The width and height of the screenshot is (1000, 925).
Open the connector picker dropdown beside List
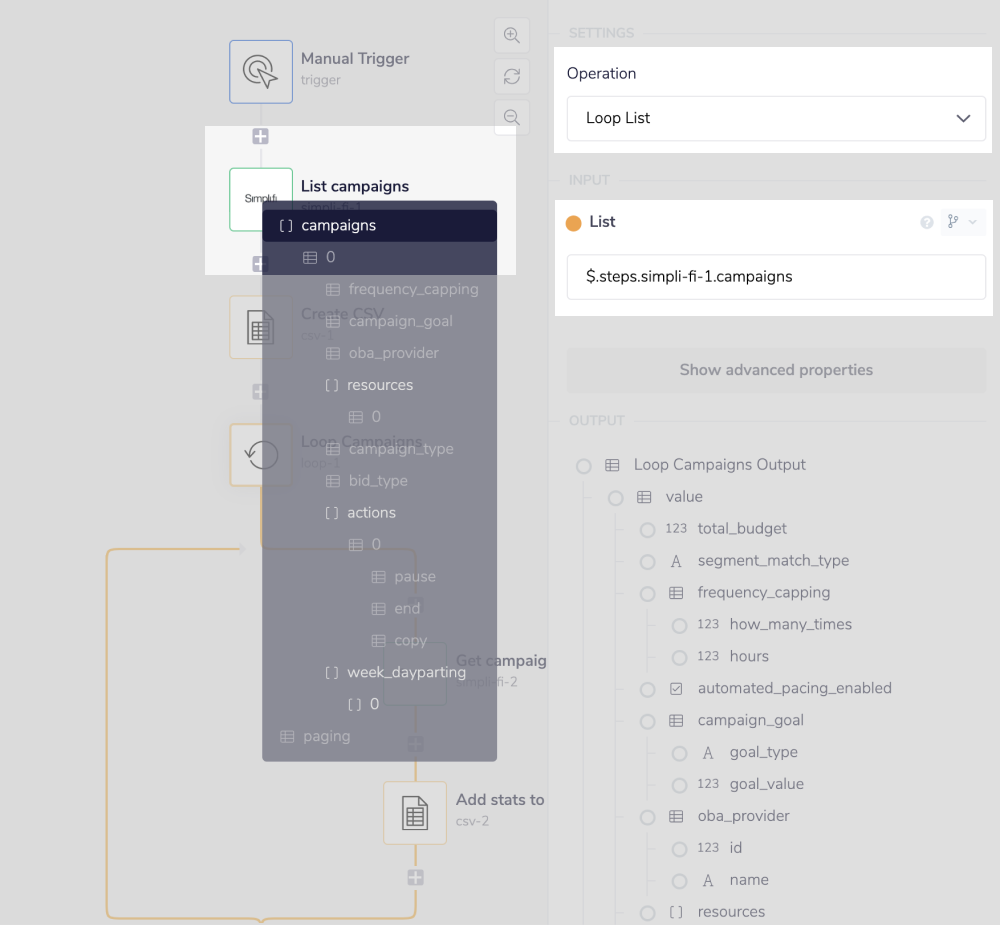click(x=961, y=221)
